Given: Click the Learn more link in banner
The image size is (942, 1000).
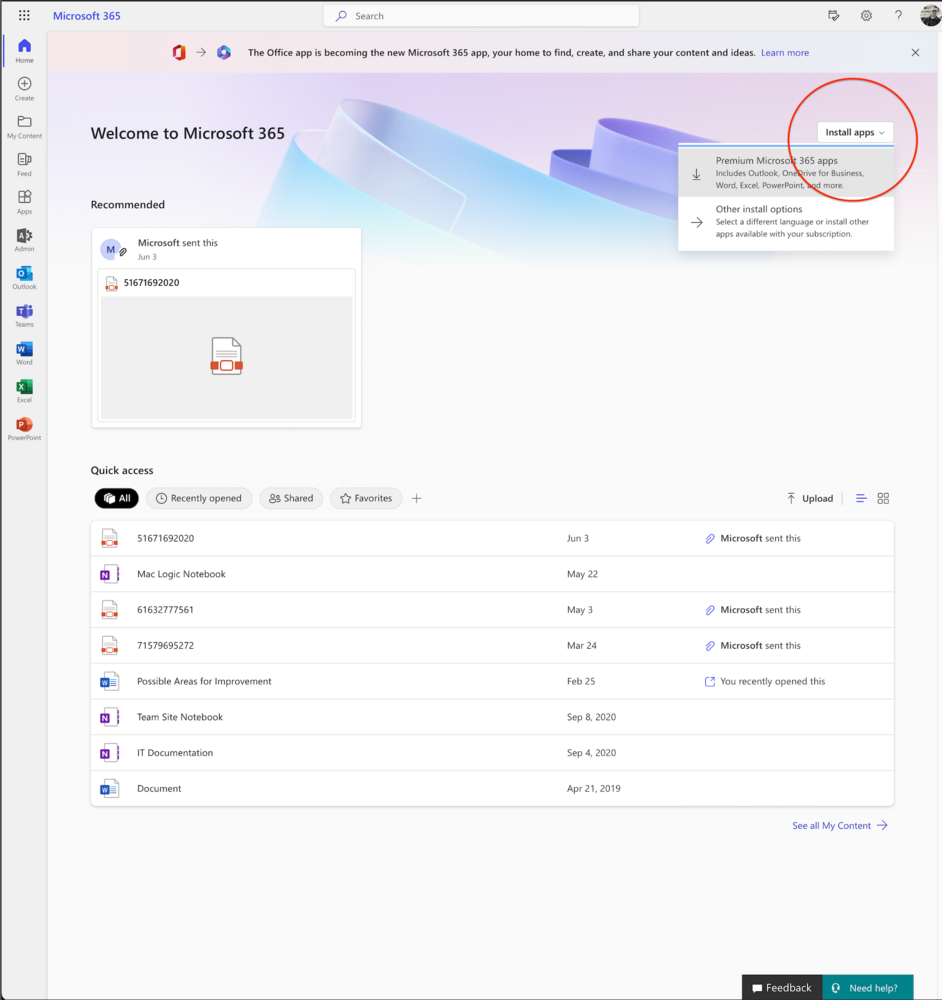Looking at the screenshot, I should click(785, 53).
